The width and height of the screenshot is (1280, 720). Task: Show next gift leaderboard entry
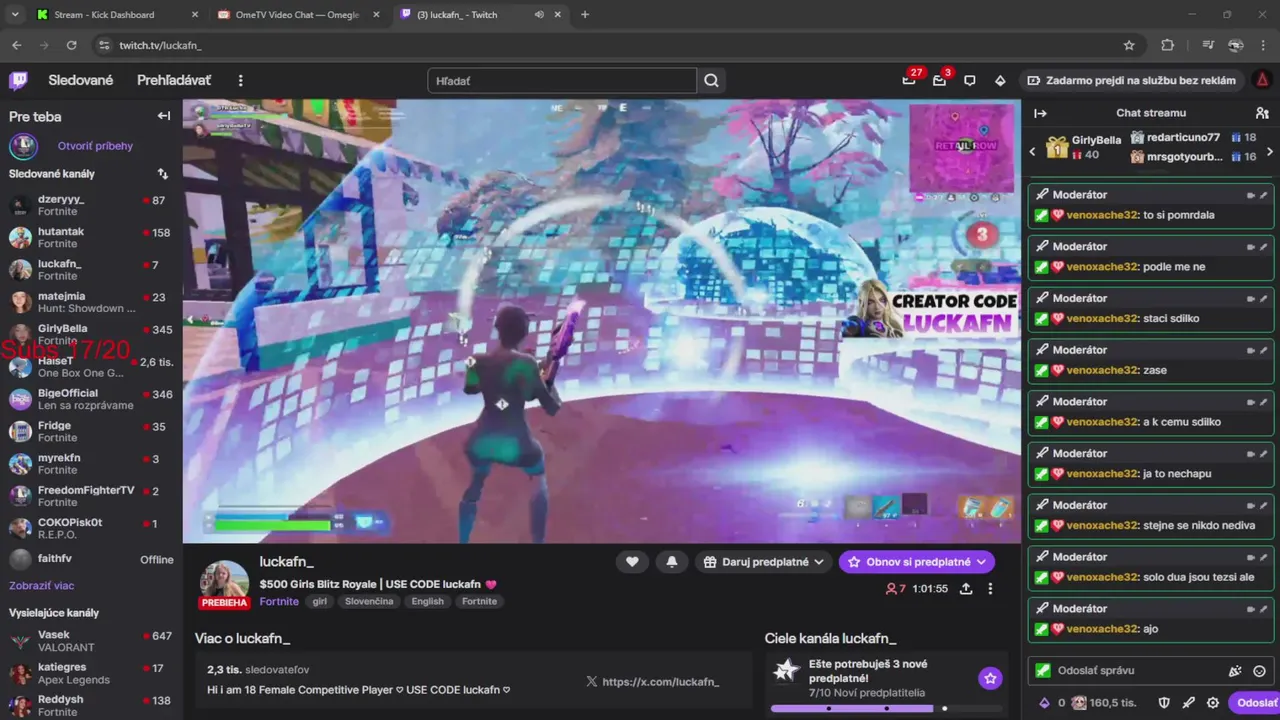(1270, 152)
